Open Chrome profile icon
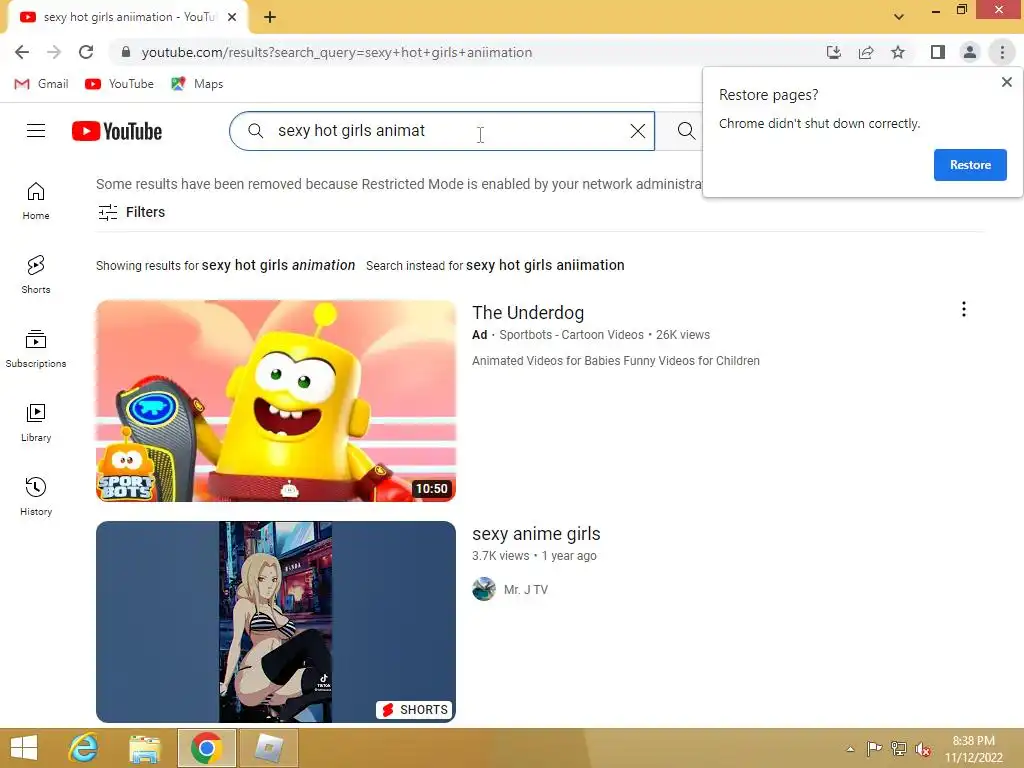The width and height of the screenshot is (1024, 768). [970, 52]
